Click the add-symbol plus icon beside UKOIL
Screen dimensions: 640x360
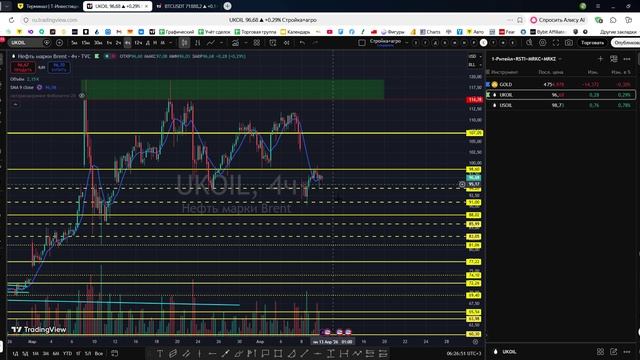(x=59, y=43)
